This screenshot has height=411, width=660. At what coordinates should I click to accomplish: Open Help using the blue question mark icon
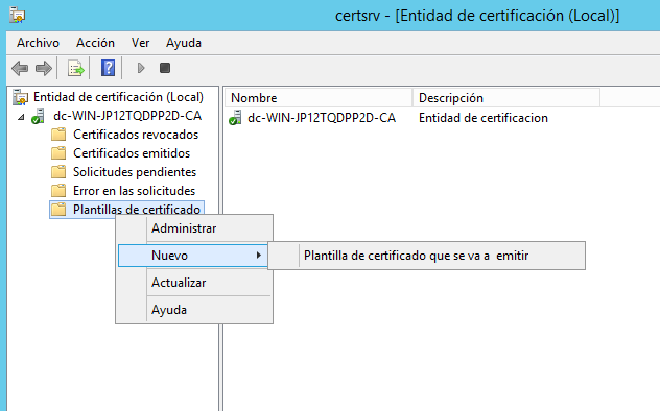tap(108, 68)
